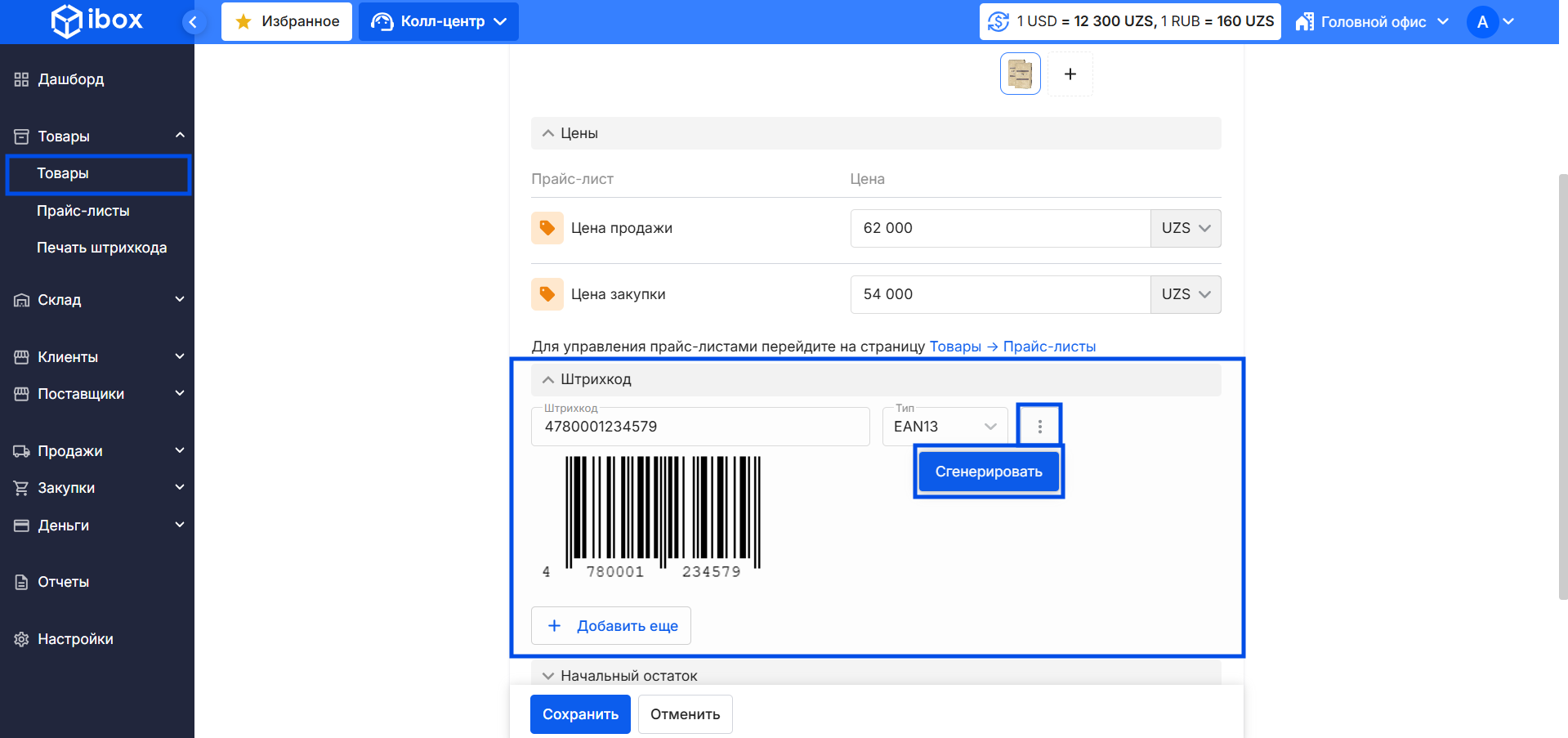Follow the Товары → Прайс-листы link
The image size is (1568, 738).
pos(1012,347)
